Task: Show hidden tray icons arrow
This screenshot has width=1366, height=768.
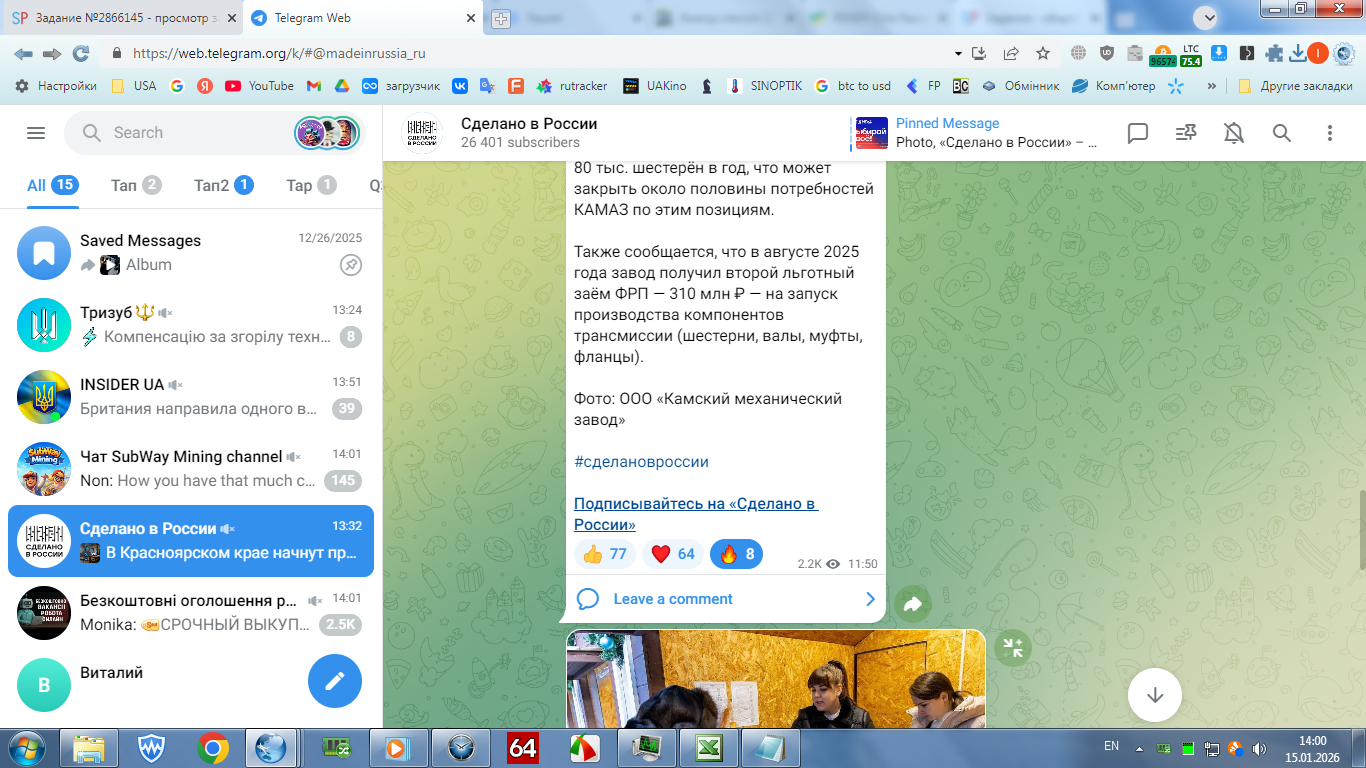Action: [1139, 748]
